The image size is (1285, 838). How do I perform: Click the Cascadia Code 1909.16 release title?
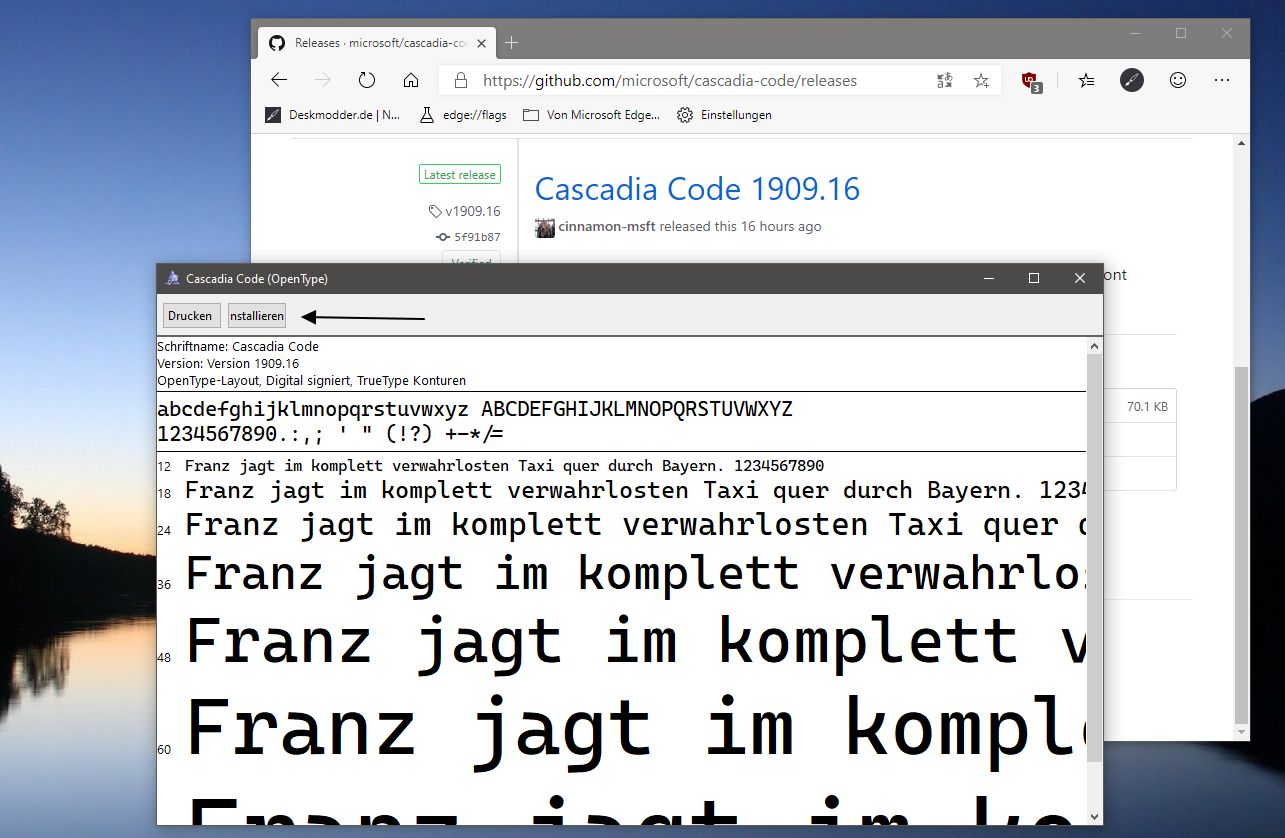click(697, 189)
